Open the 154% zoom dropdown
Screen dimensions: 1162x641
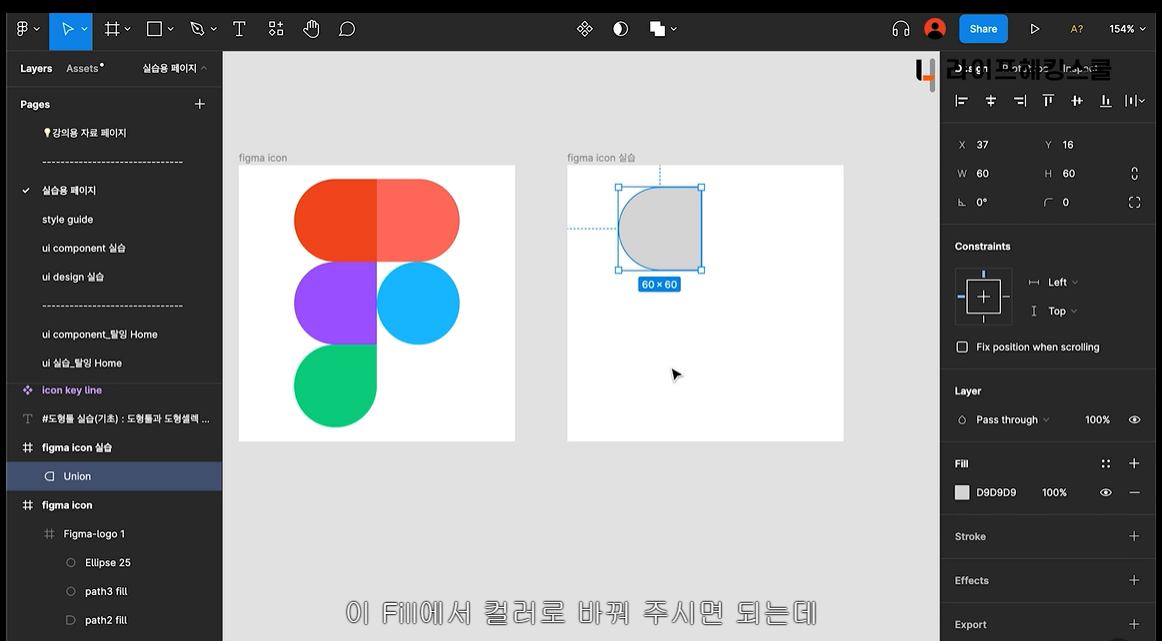point(1127,29)
